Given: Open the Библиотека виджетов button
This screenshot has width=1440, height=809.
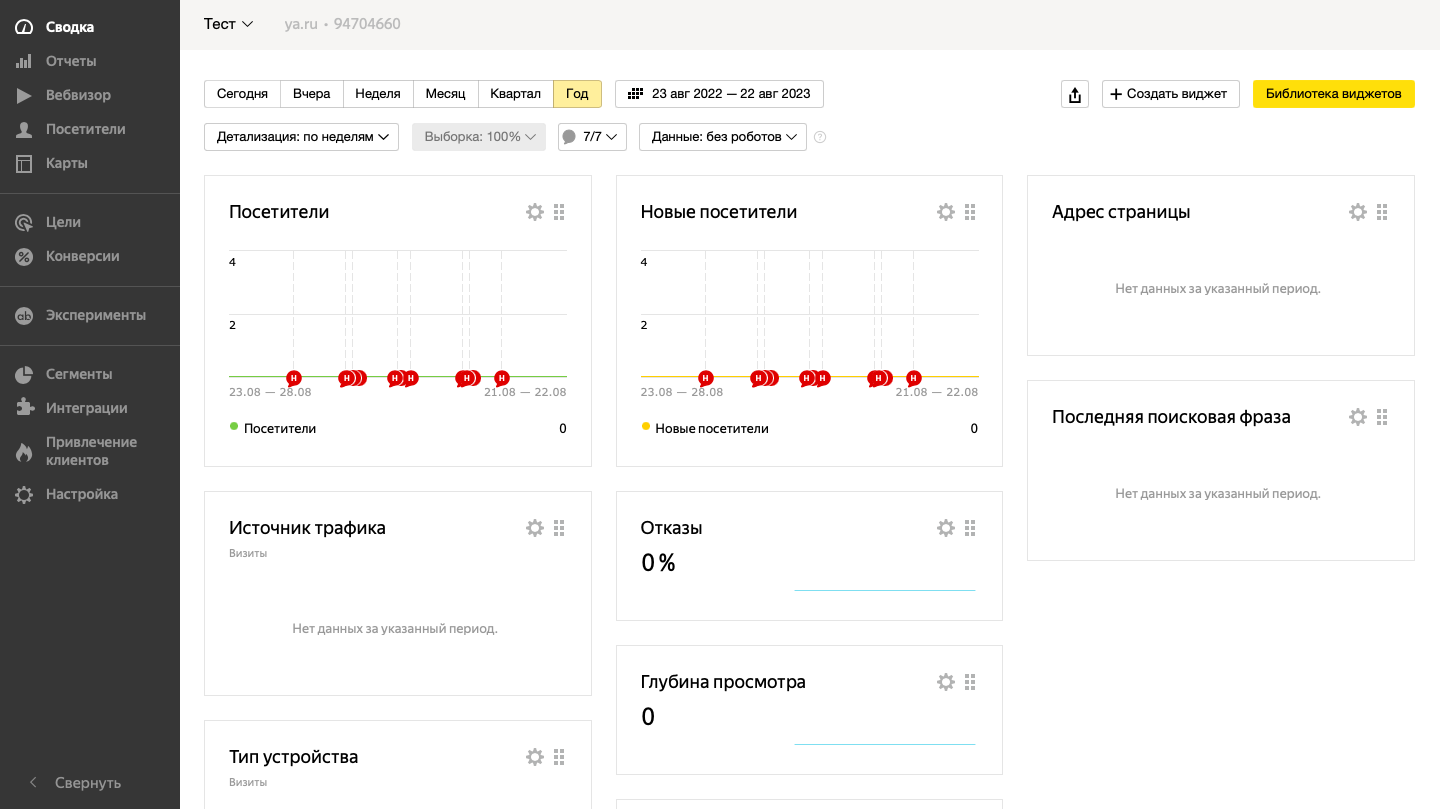Looking at the screenshot, I should [1333, 94].
